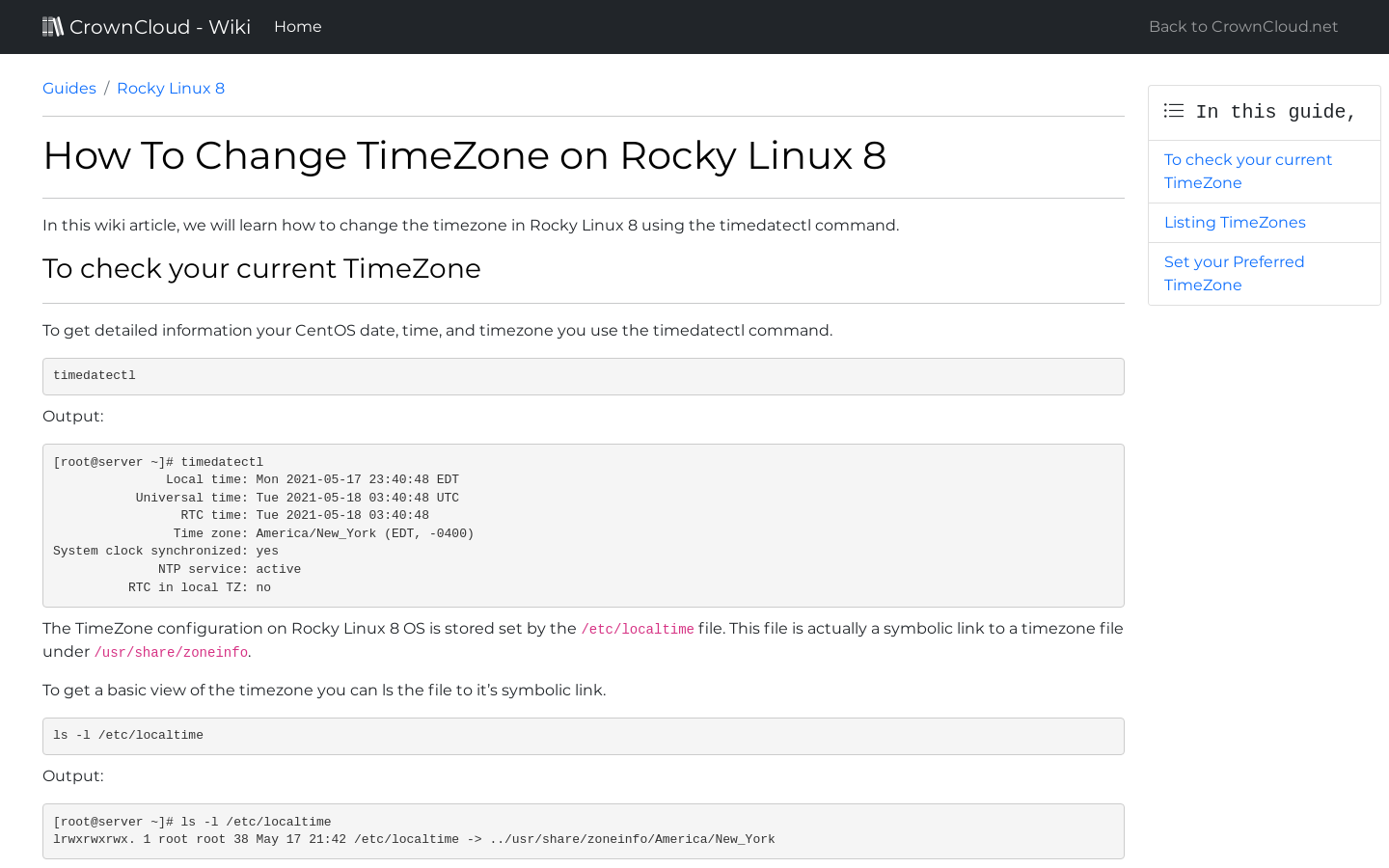Click the 'In this guide,' sidebar header text

(x=1276, y=112)
